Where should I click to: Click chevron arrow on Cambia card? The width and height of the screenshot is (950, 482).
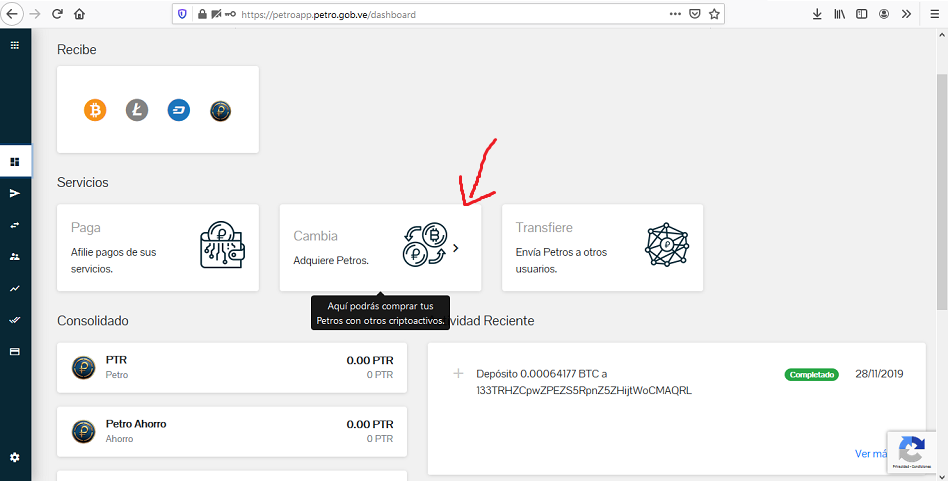456,248
